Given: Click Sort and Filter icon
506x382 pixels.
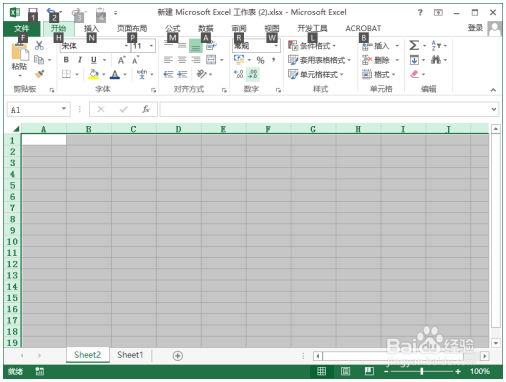Looking at the screenshot, I should [x=436, y=46].
